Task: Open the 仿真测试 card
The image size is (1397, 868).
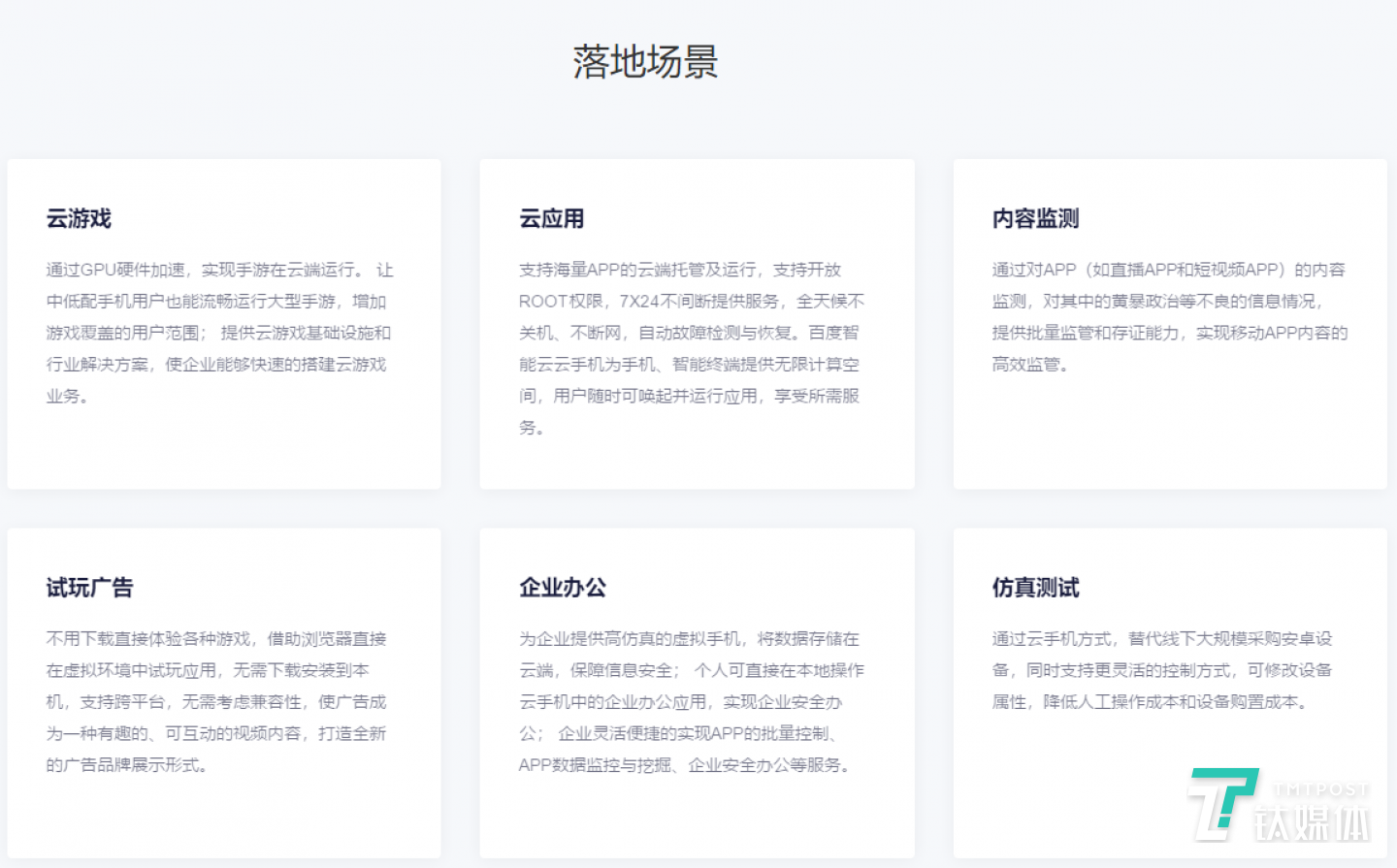Action: point(1168,692)
